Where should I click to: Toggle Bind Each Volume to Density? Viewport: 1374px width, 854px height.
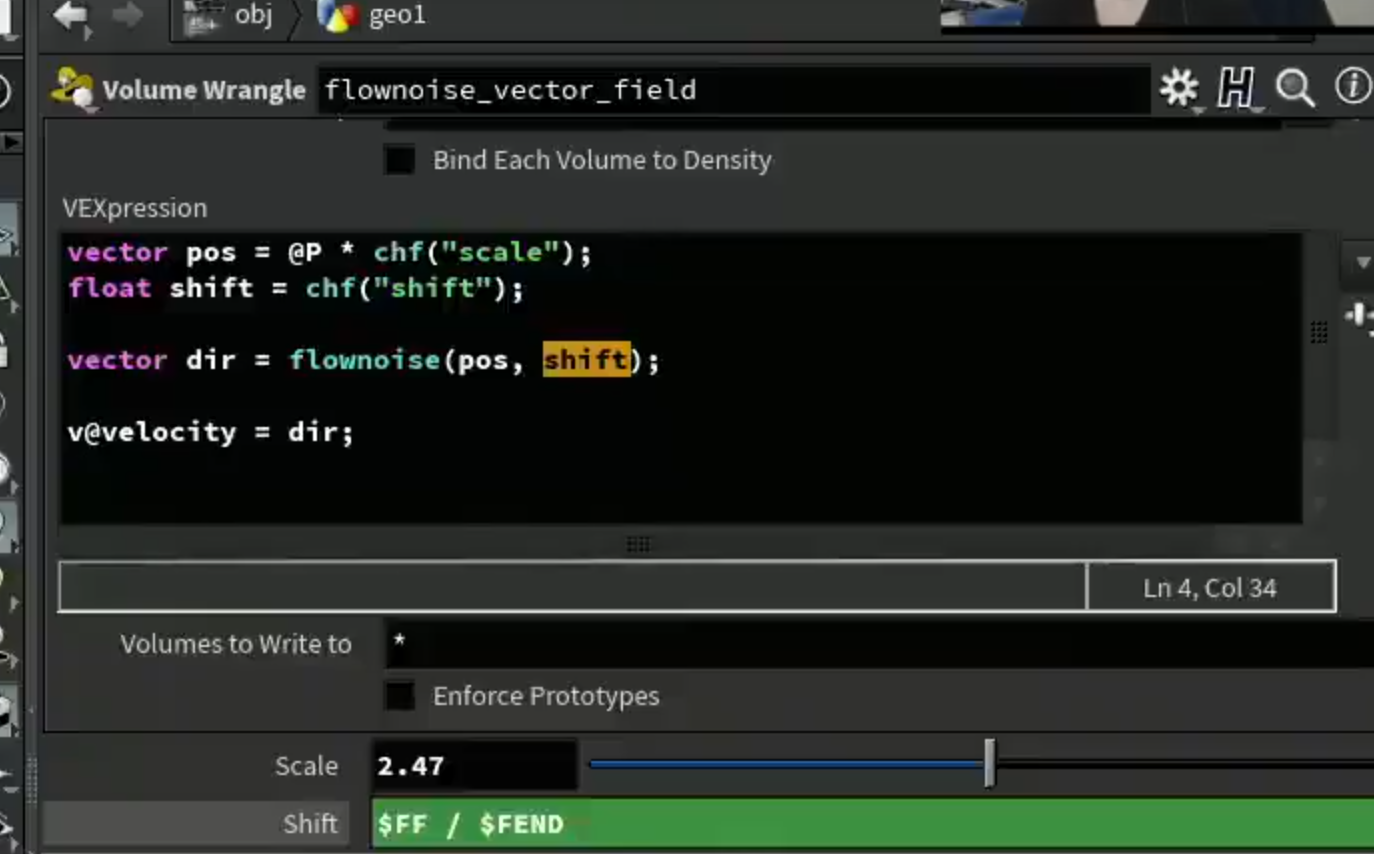[400, 160]
